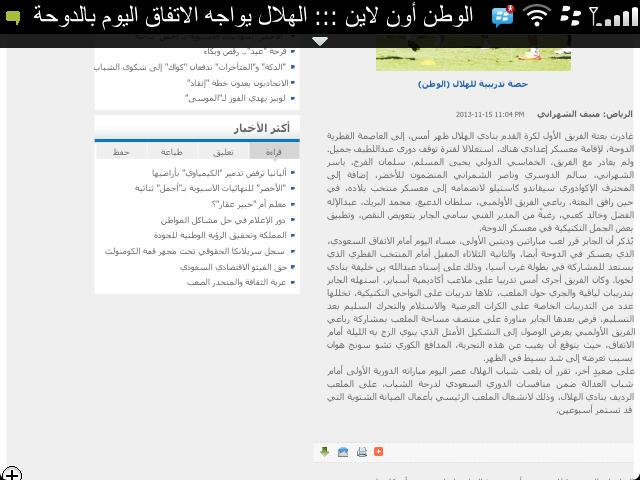Tap the BlackBerry logo status icon

click(x=570, y=17)
